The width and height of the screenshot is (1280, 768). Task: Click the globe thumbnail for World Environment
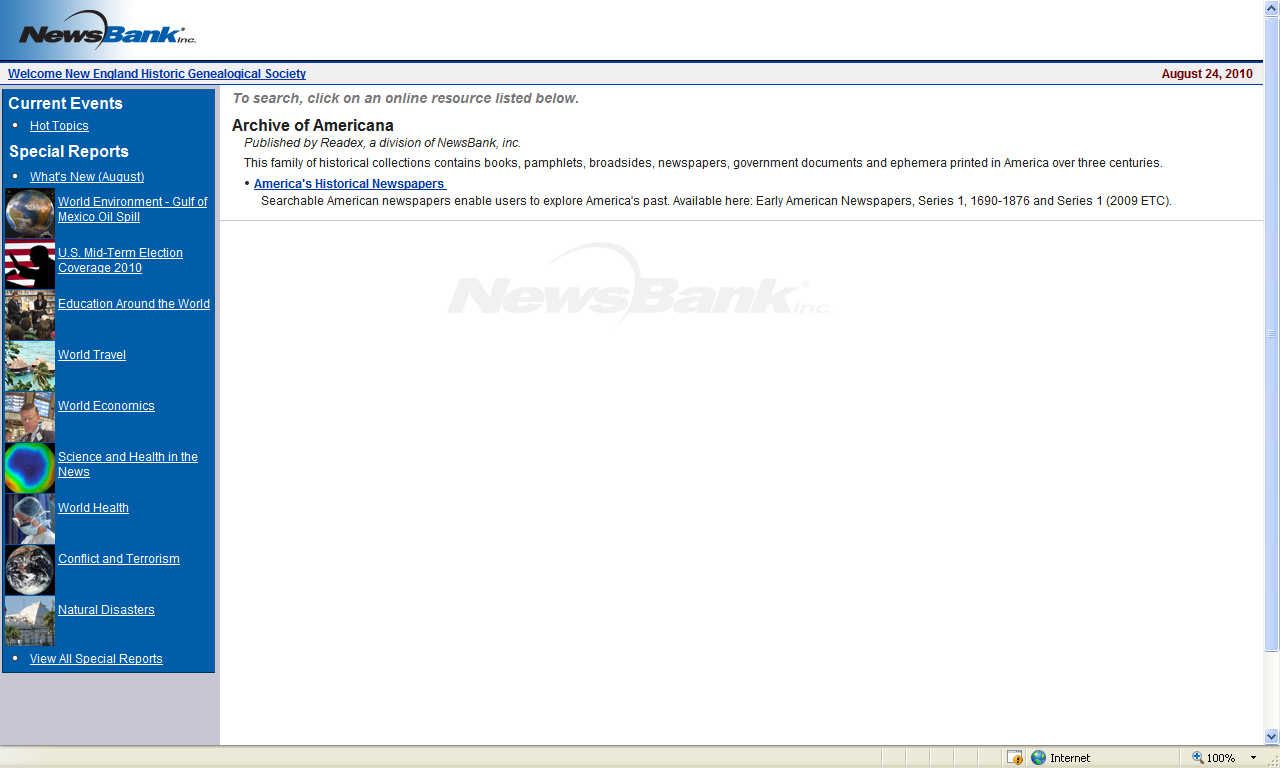pyautogui.click(x=30, y=213)
